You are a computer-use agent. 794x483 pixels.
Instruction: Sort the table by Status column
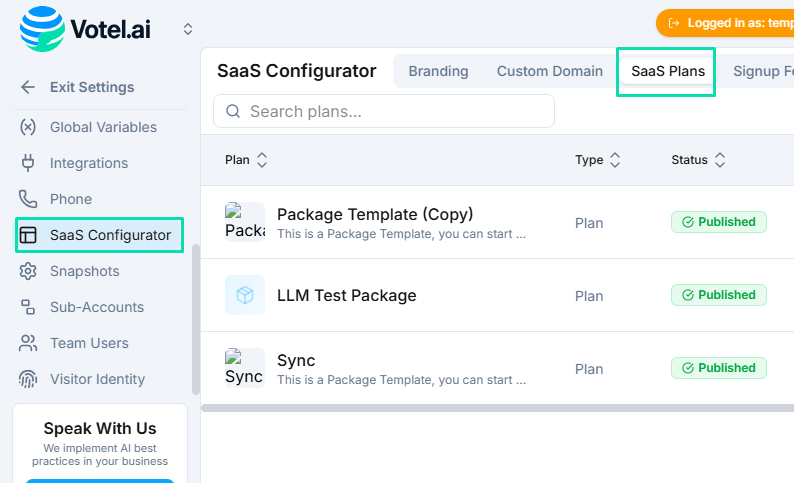click(698, 160)
